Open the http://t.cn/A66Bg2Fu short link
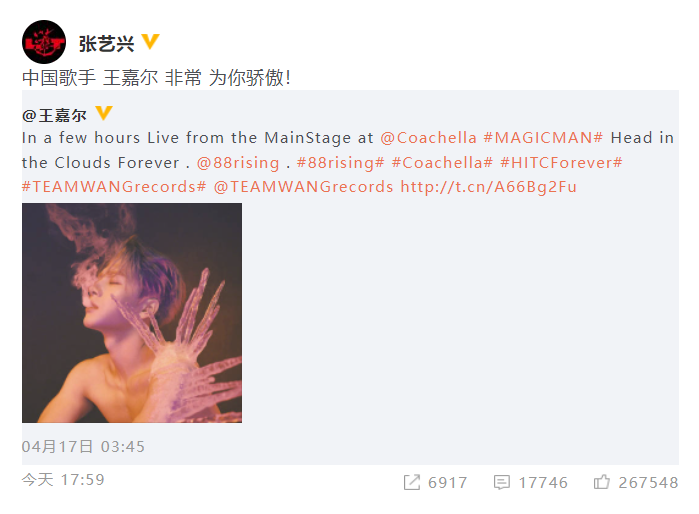This screenshot has height=514, width=699. (489, 187)
